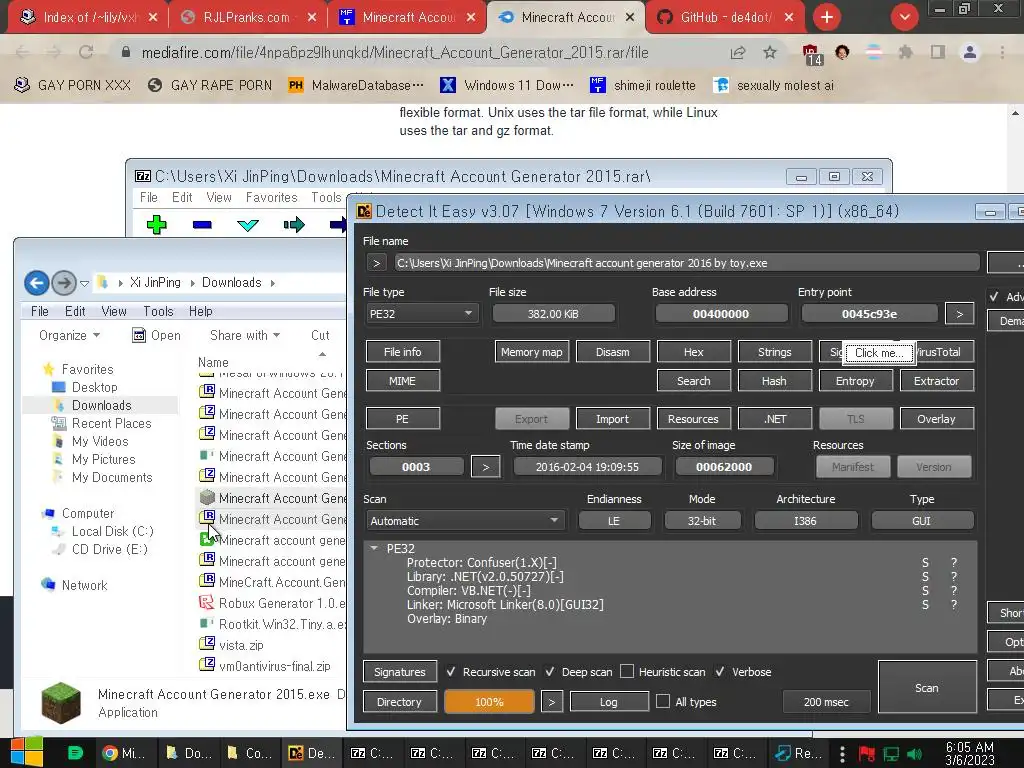Select the Robux Generator 1.0 file
Image resolution: width=1024 pixels, height=768 pixels.
pyautogui.click(x=273, y=603)
